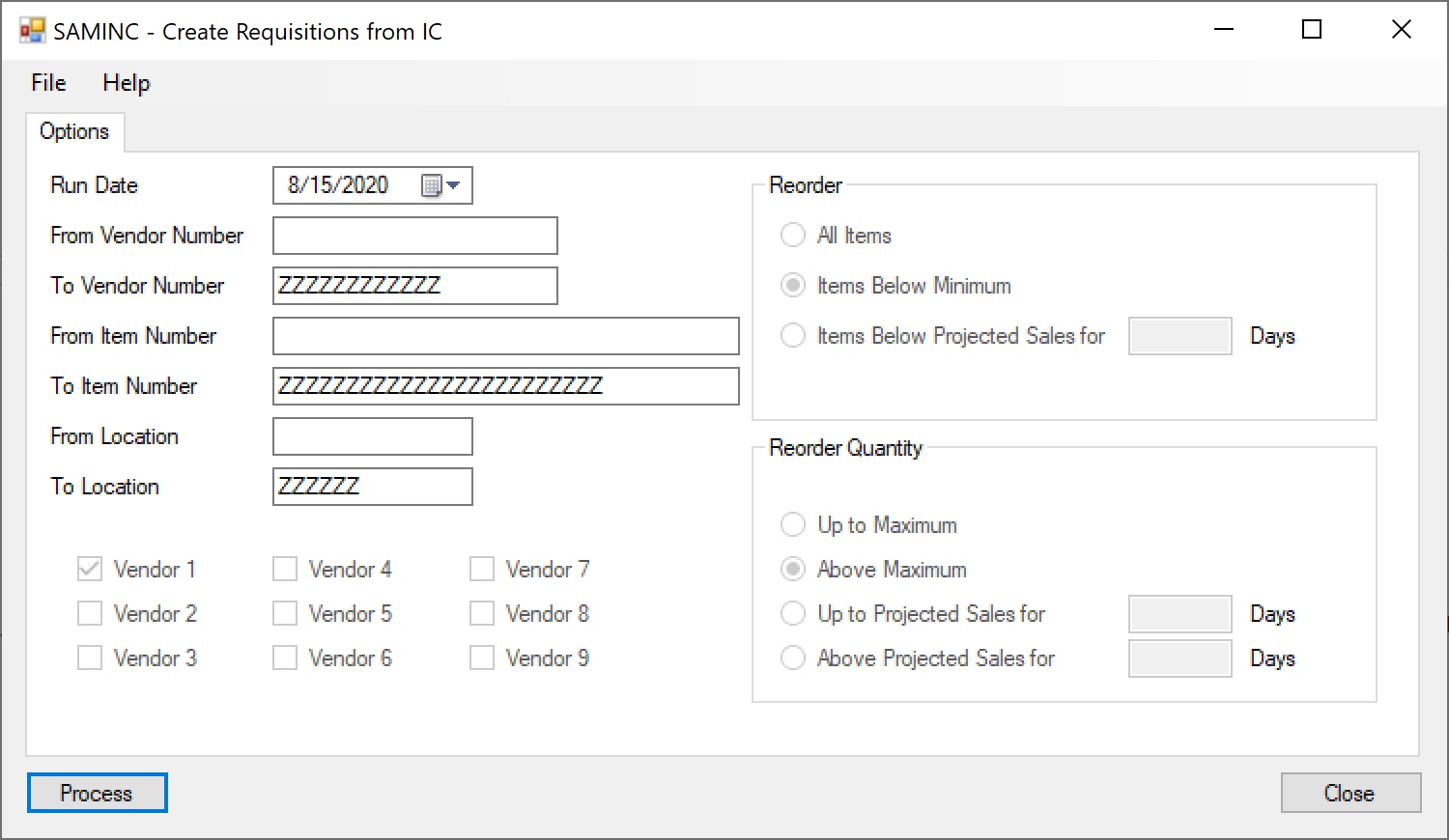This screenshot has height=840, width=1449.
Task: Select Items Below Minimum reorder option
Action: [x=793, y=286]
